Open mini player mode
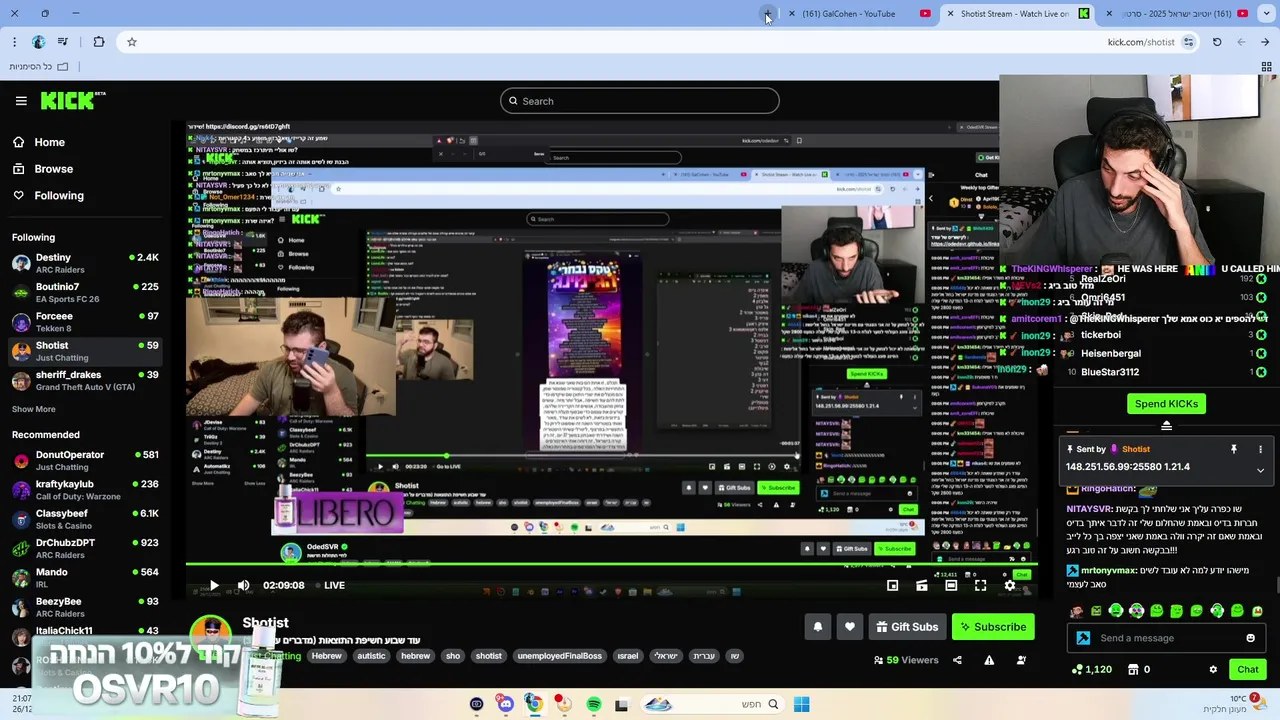Viewport: 1280px width, 720px height. (x=892, y=586)
